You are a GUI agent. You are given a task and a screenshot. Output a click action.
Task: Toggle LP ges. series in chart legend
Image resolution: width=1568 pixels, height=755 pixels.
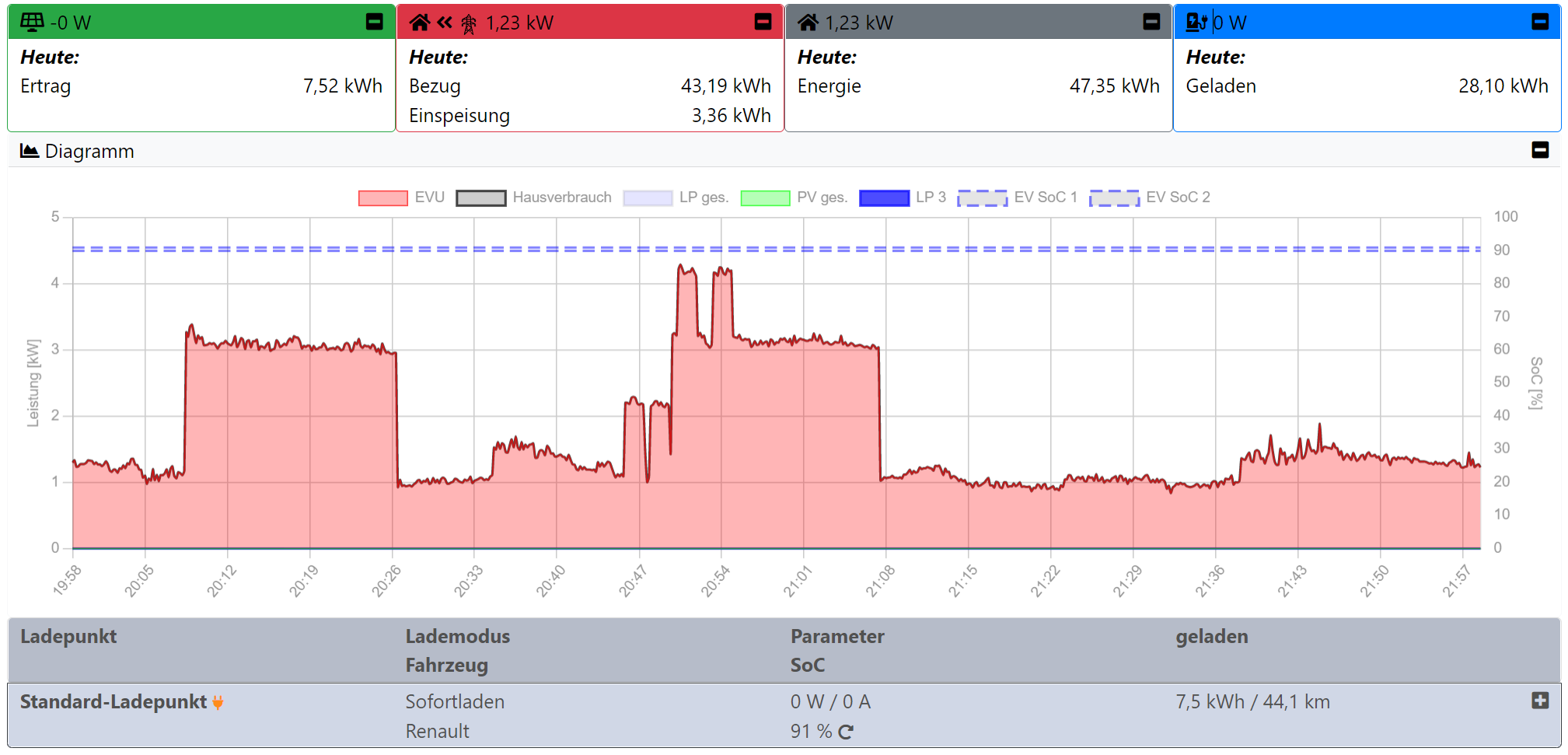[x=676, y=197]
